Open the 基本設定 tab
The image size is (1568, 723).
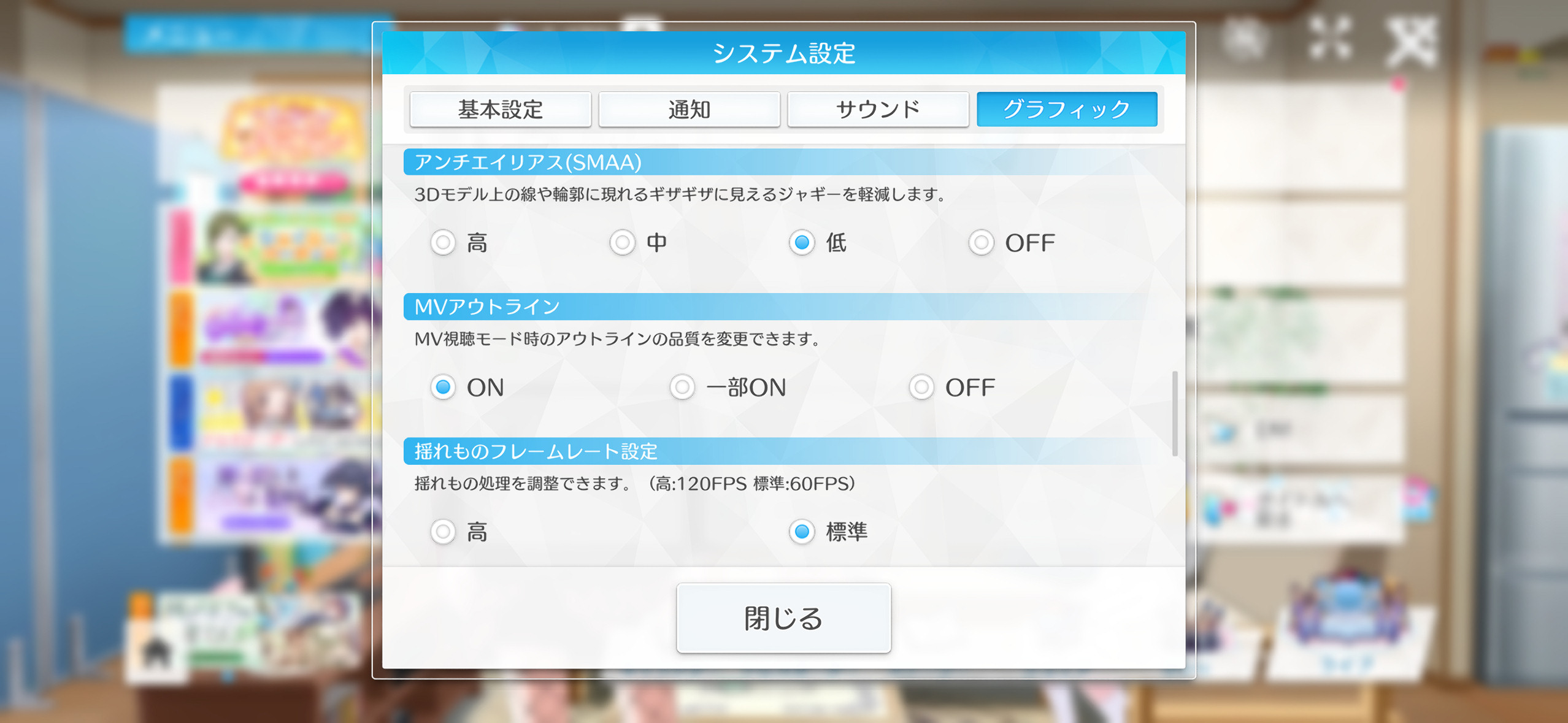tap(500, 109)
